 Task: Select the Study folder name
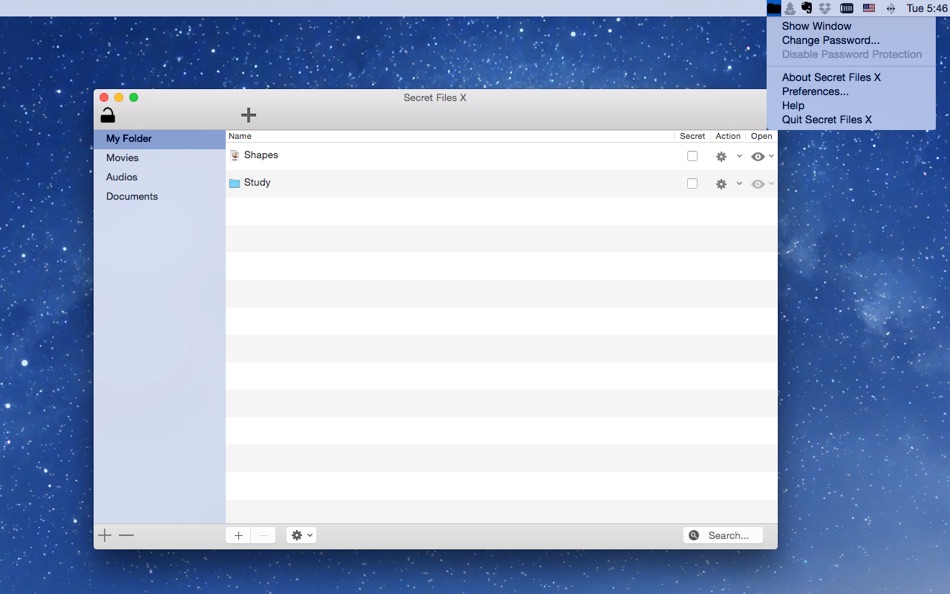[x=257, y=182]
